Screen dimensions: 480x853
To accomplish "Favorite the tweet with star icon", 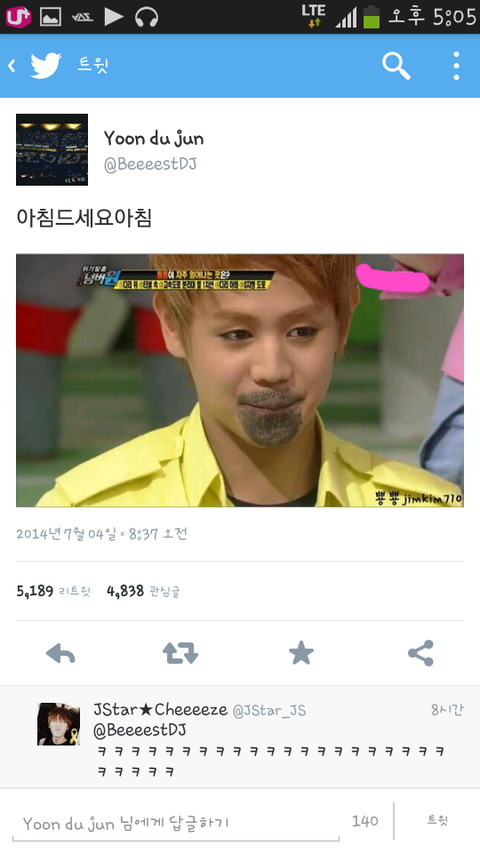I will (301, 652).
